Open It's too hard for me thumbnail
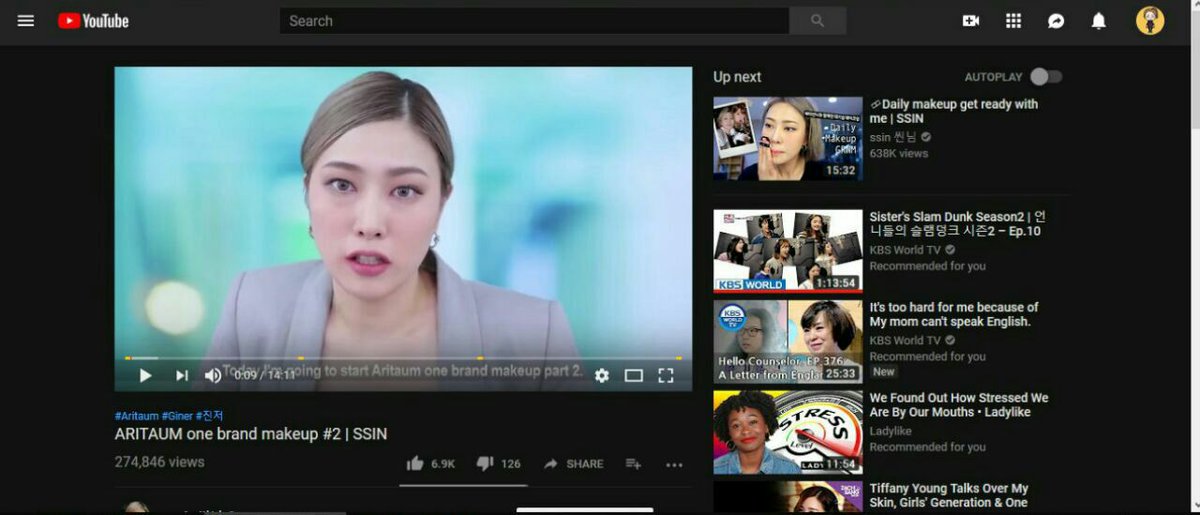 pos(788,341)
